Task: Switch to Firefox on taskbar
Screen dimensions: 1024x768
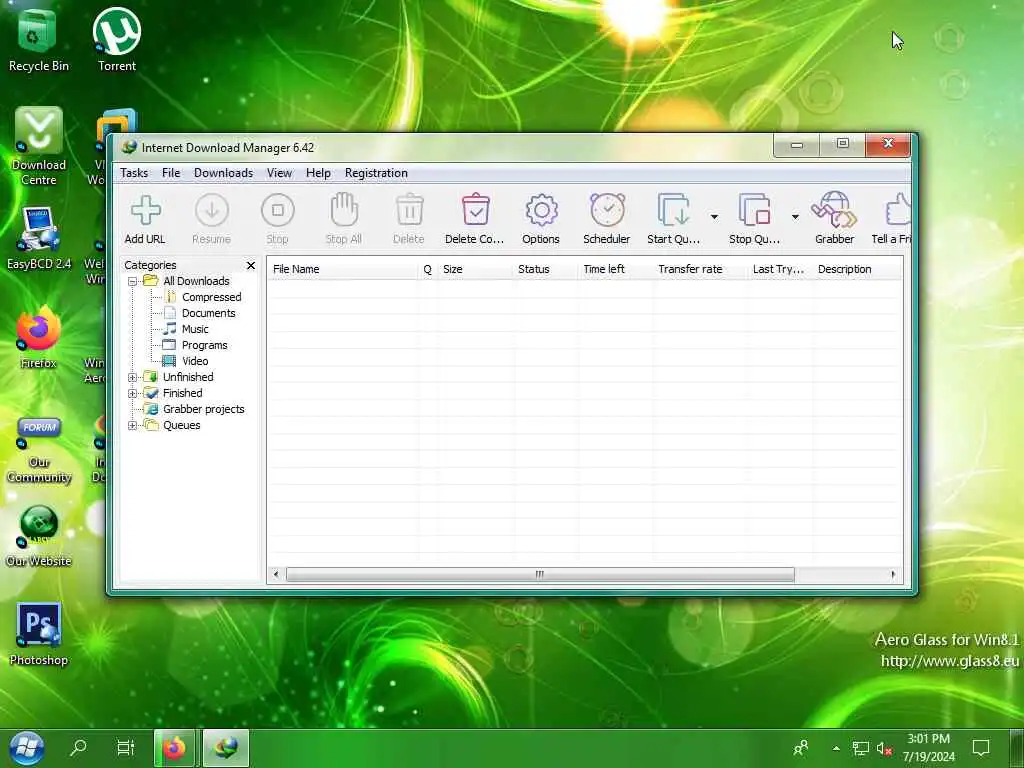Action: [x=174, y=748]
